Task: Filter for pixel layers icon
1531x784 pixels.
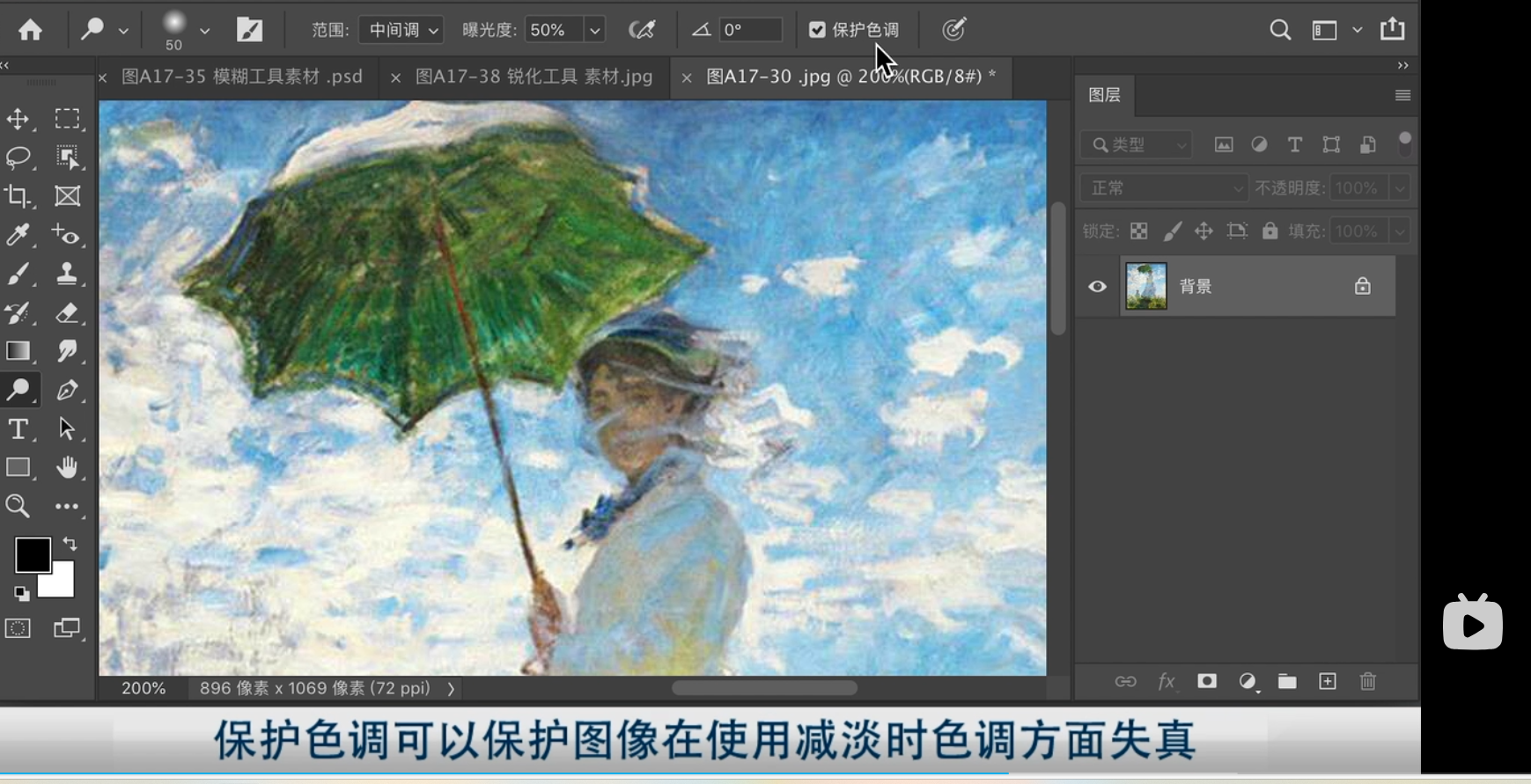Action: (x=1224, y=144)
